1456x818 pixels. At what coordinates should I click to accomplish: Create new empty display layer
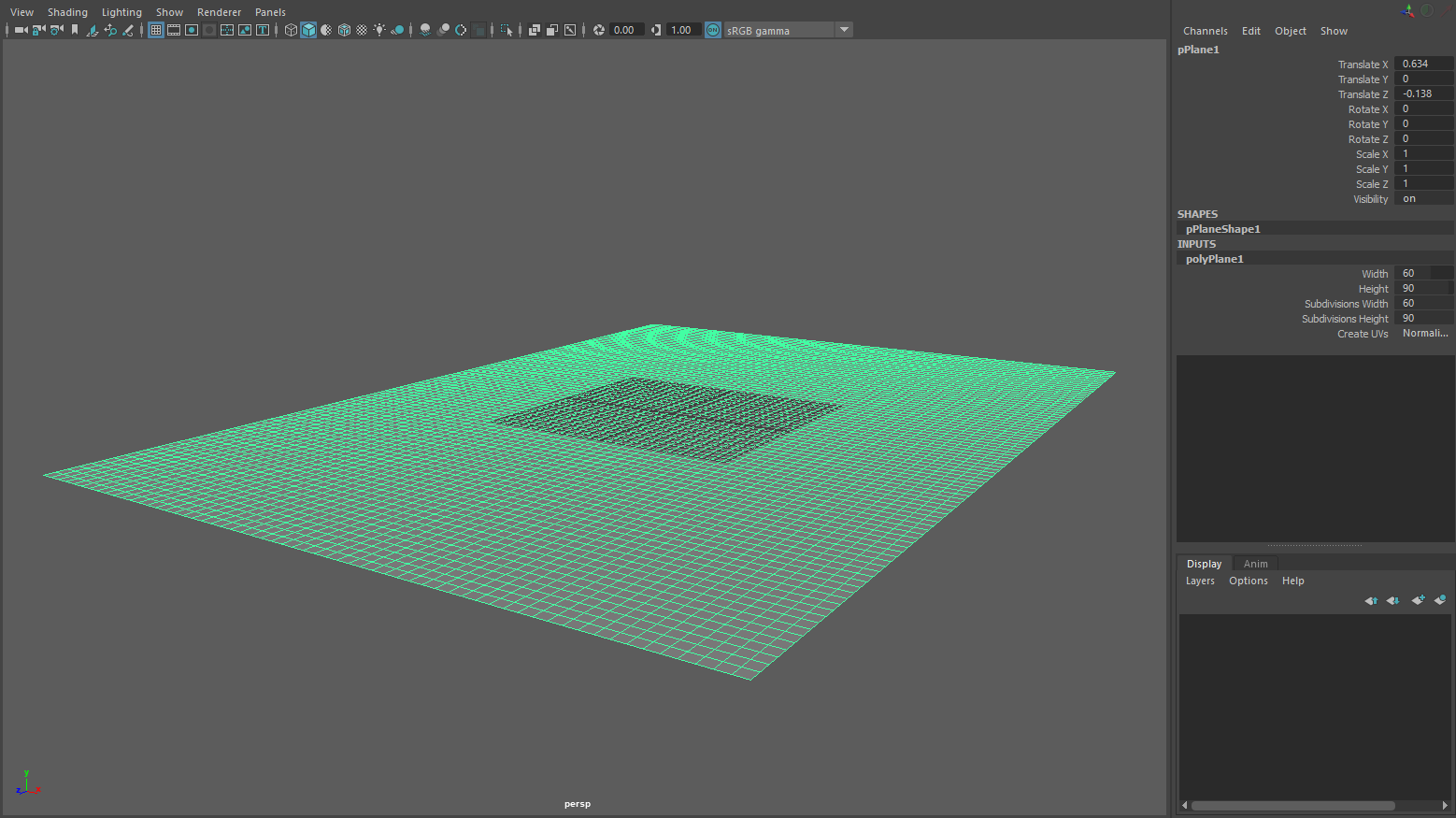tap(1418, 600)
